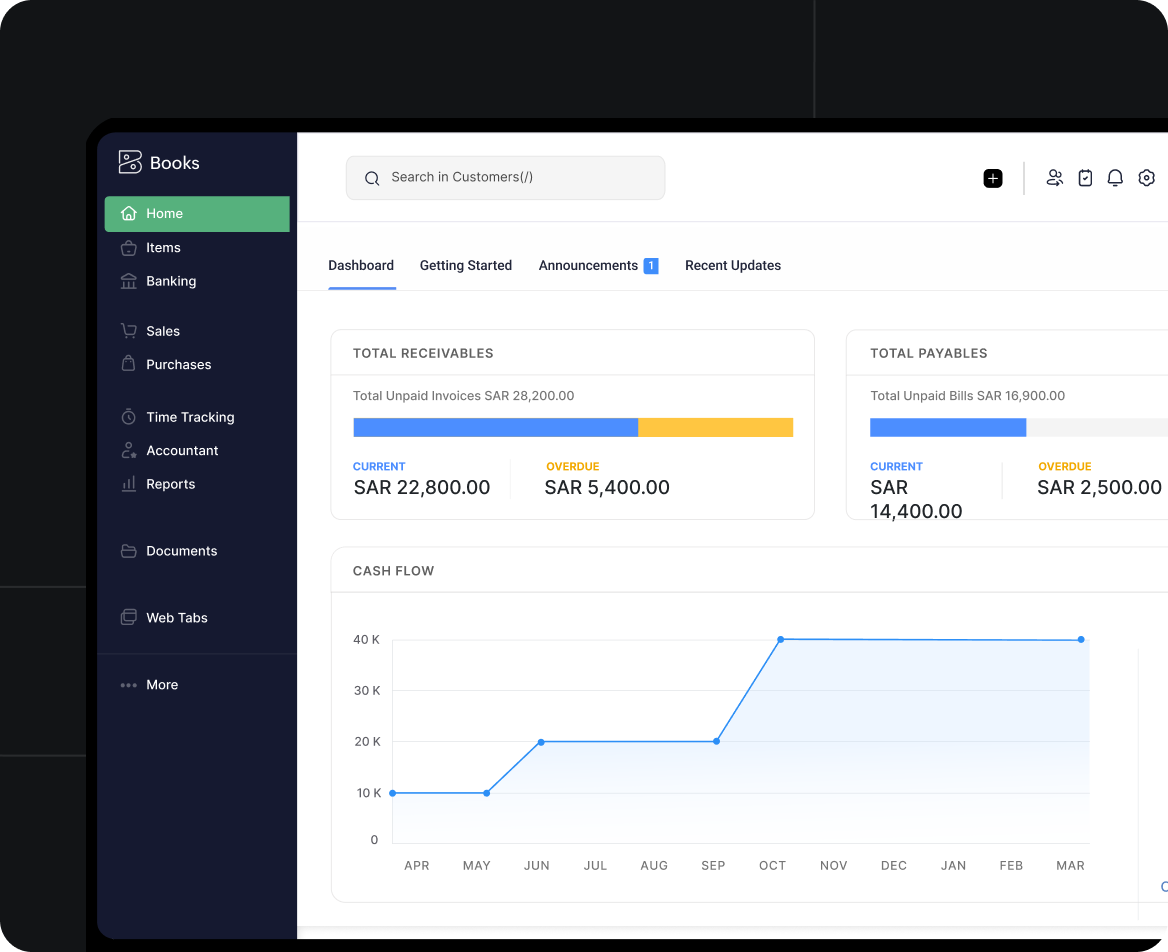Viewport: 1168px width, 952px height.
Task: Click the overdue SAR 5,400.00 amount
Action: tap(607, 488)
